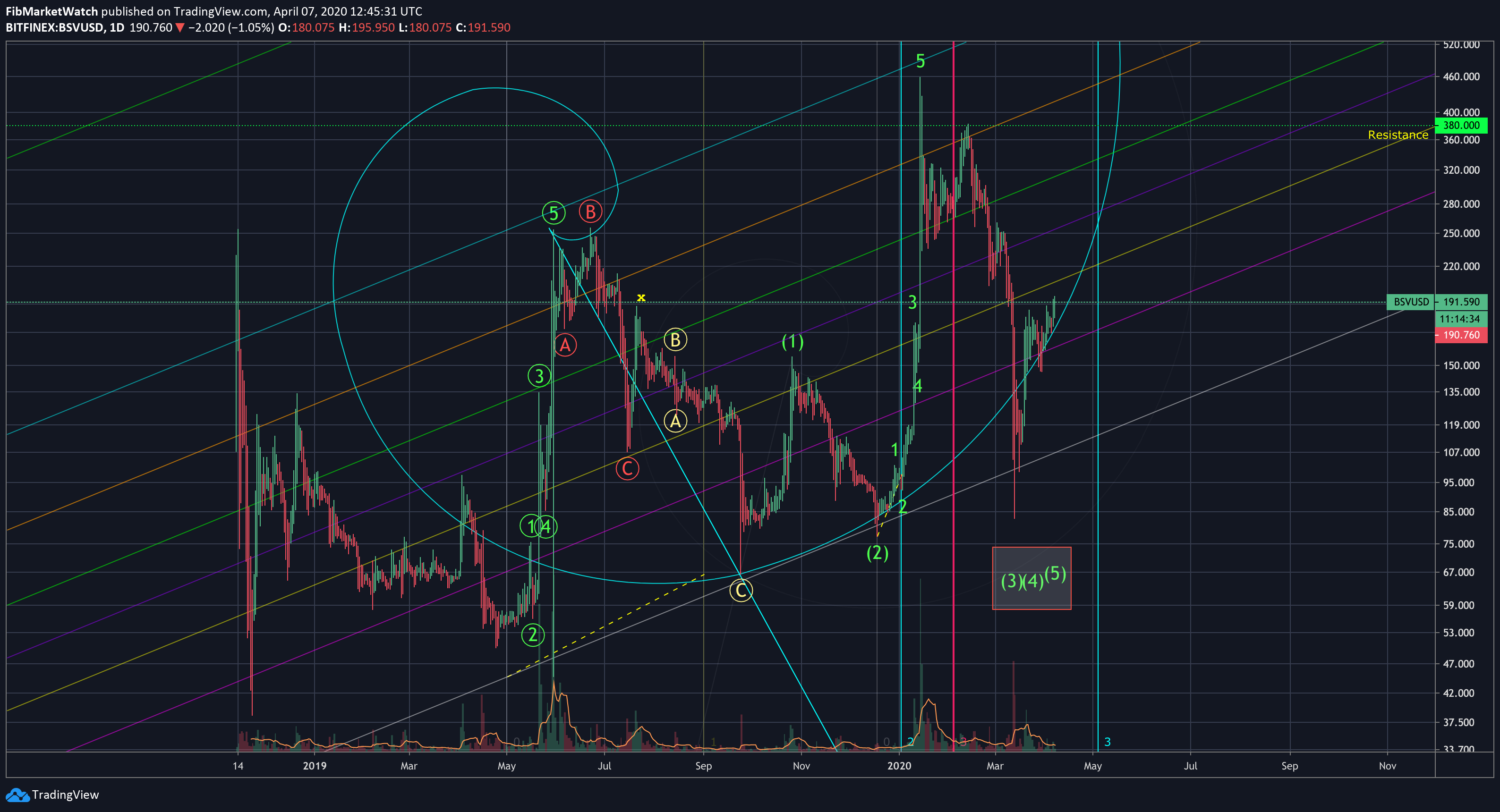Click the close value C:191.590
The image size is (1500, 812).
(x=483, y=27)
